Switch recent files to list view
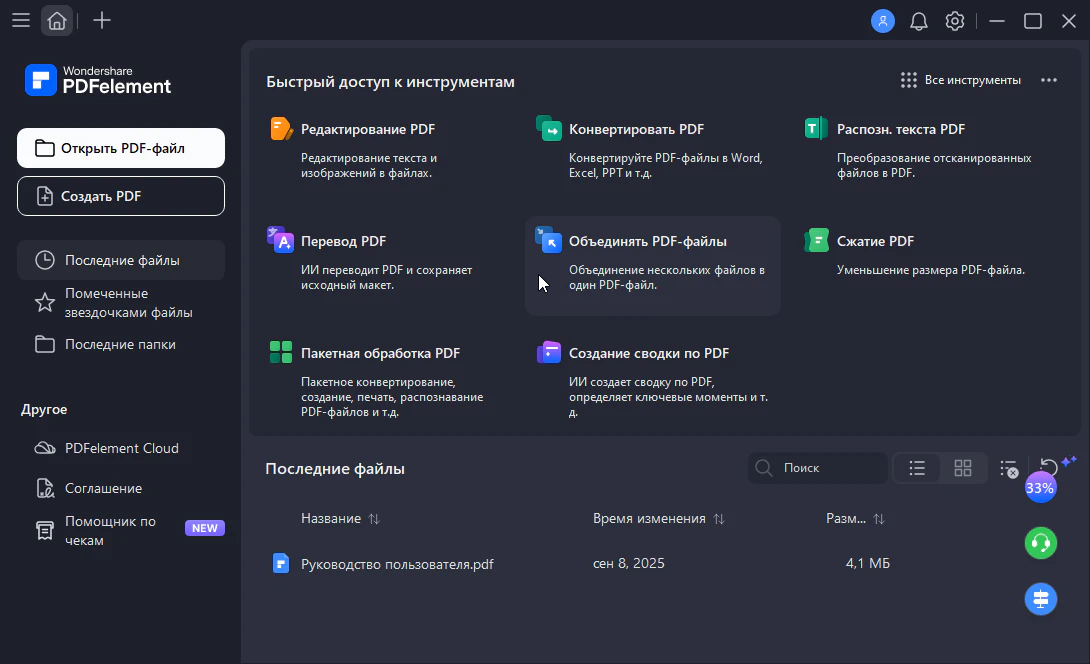The image size is (1090, 664). click(x=917, y=468)
